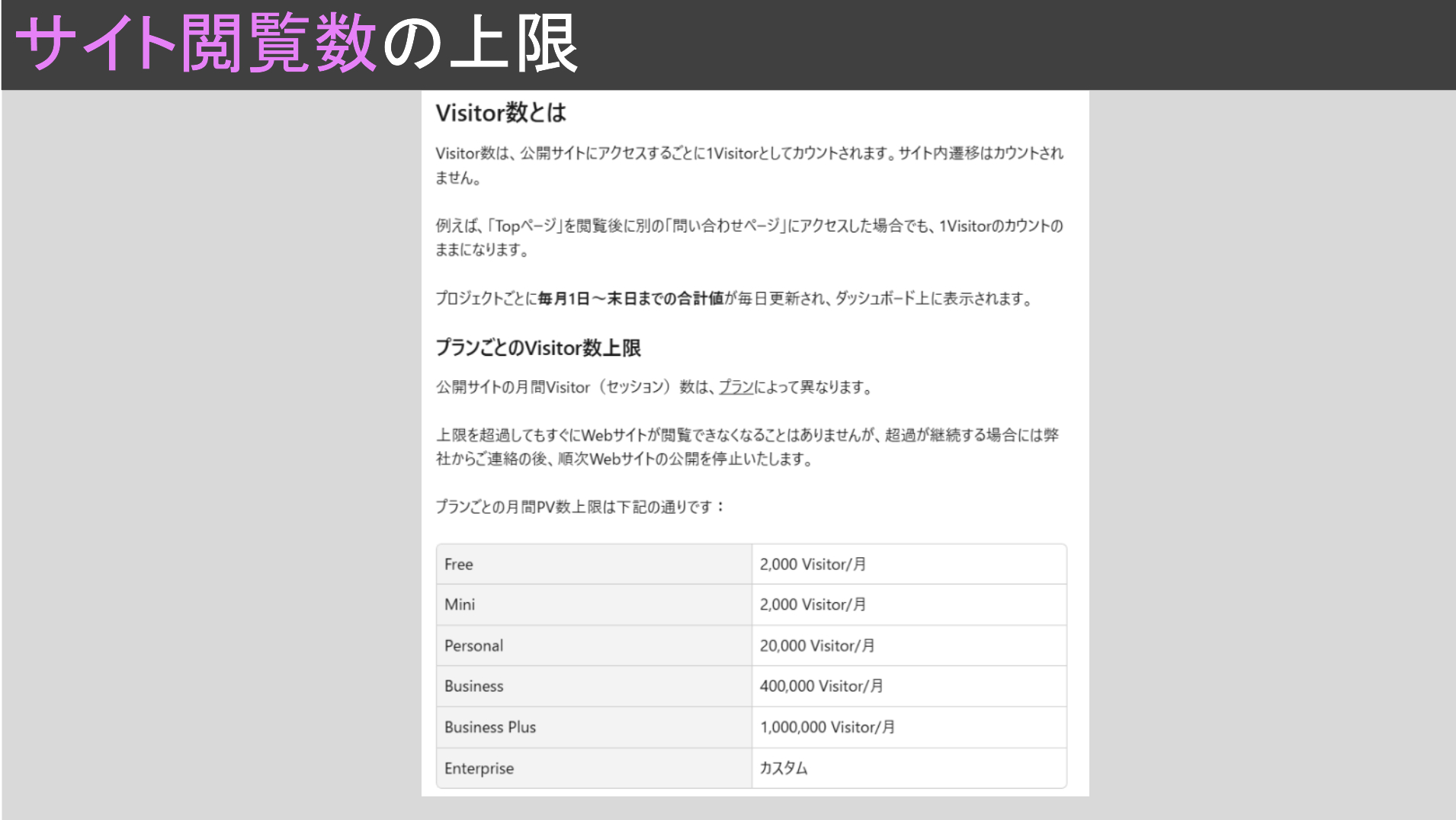
Task: Click the Mini plan cell
Action: [x=594, y=605]
